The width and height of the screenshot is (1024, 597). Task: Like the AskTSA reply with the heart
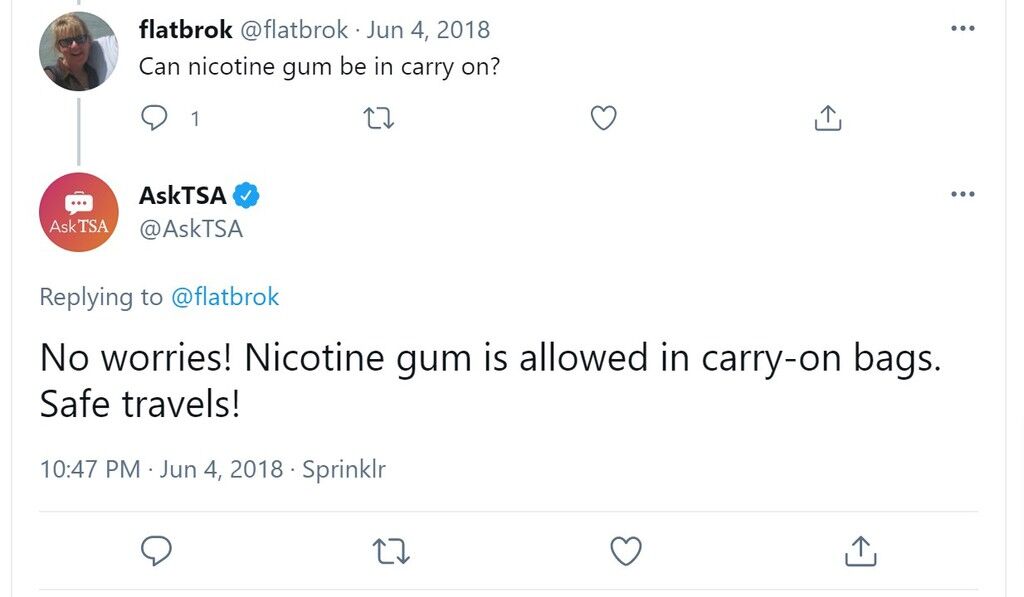(x=626, y=551)
